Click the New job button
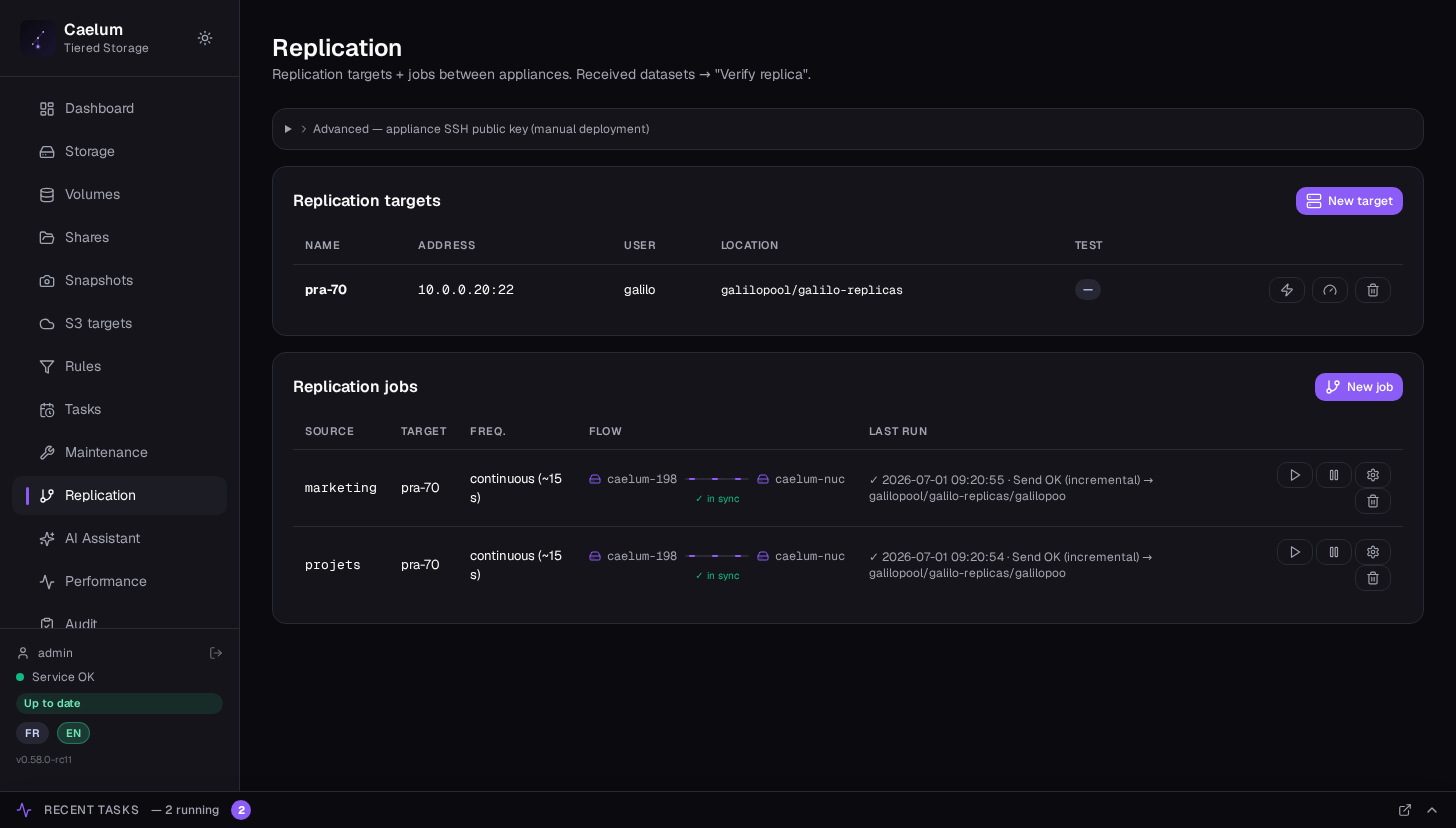 coord(1358,387)
